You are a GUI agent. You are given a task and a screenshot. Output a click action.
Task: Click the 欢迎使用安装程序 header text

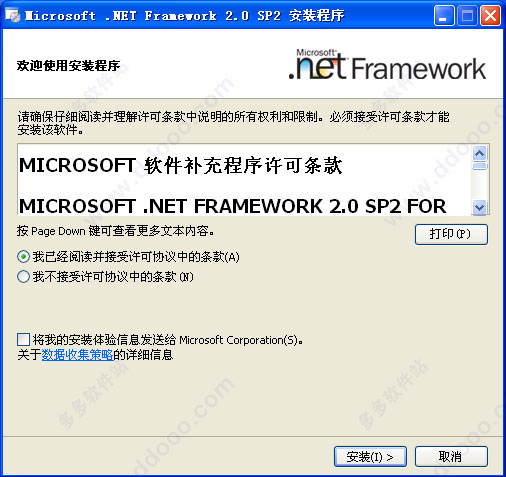click(x=68, y=66)
